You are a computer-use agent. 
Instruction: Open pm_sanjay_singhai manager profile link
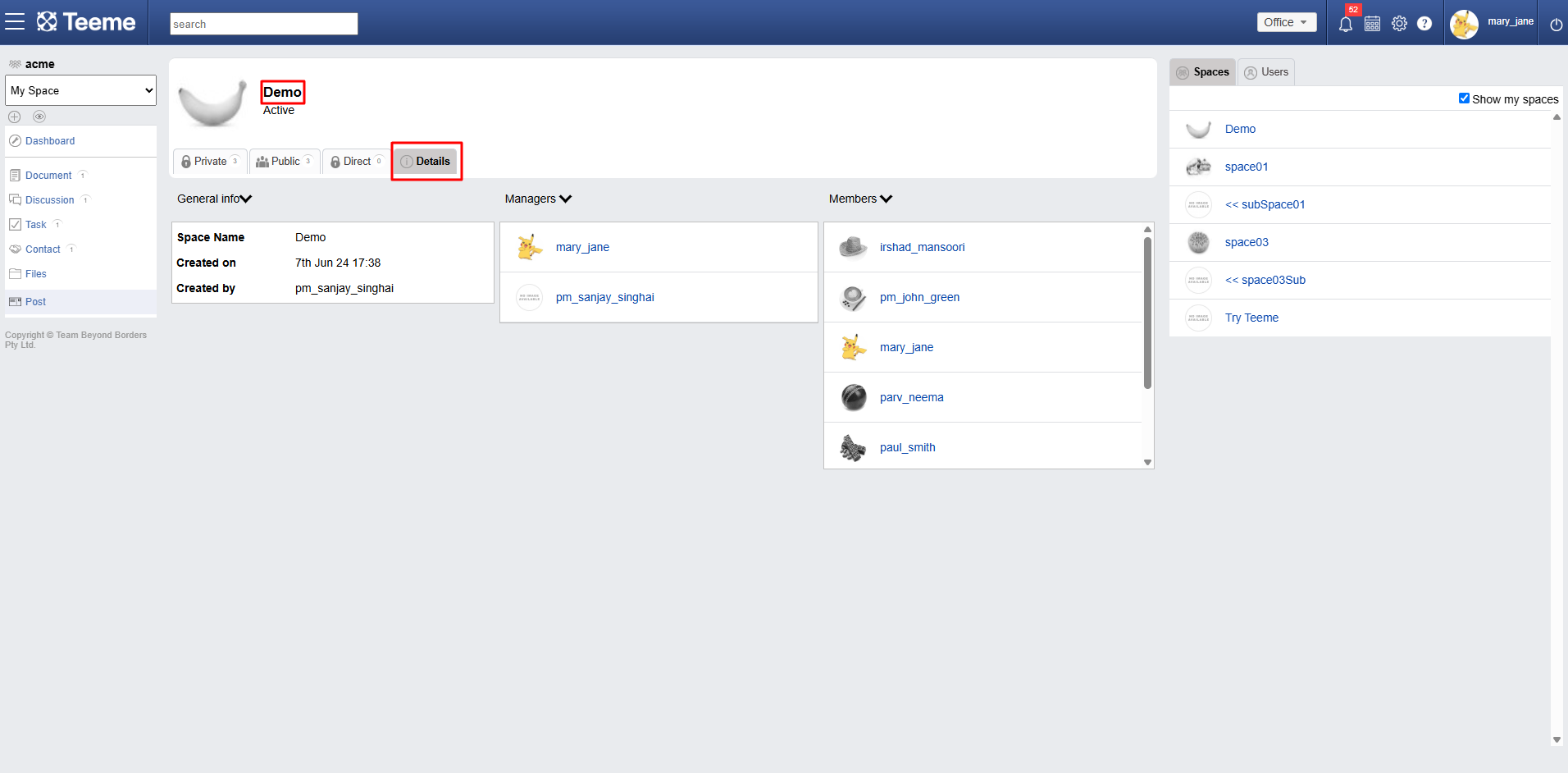coord(604,297)
